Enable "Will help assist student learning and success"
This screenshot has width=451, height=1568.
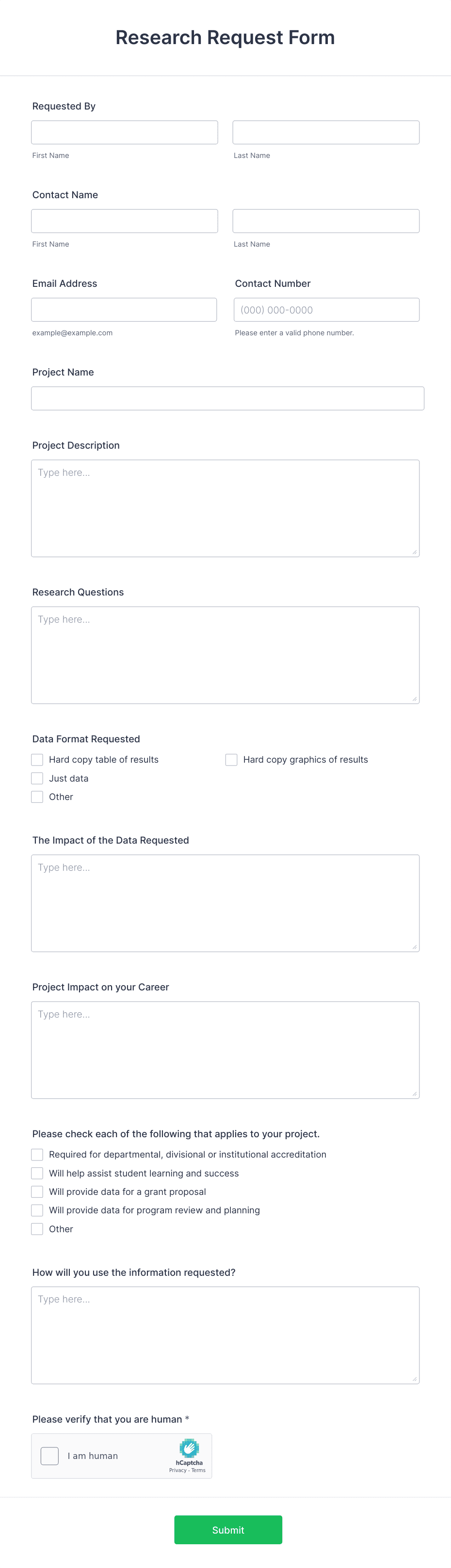click(37, 1173)
